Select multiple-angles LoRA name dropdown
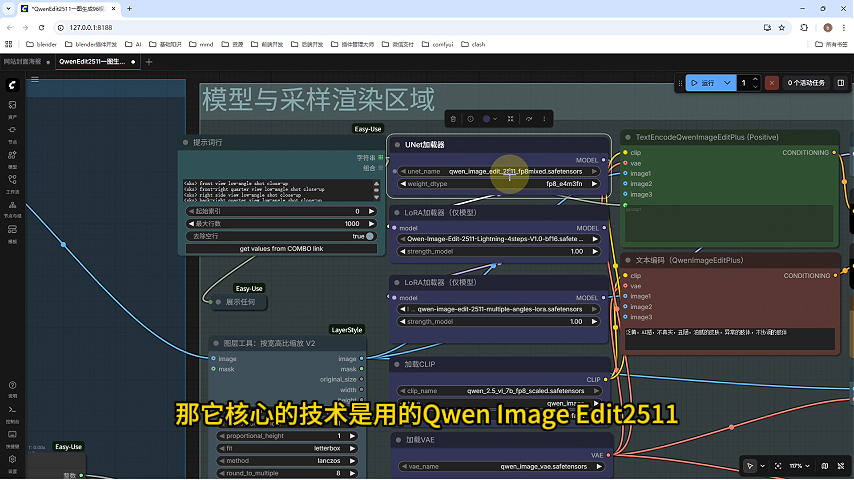854x480 pixels. pyautogui.click(x=498, y=309)
